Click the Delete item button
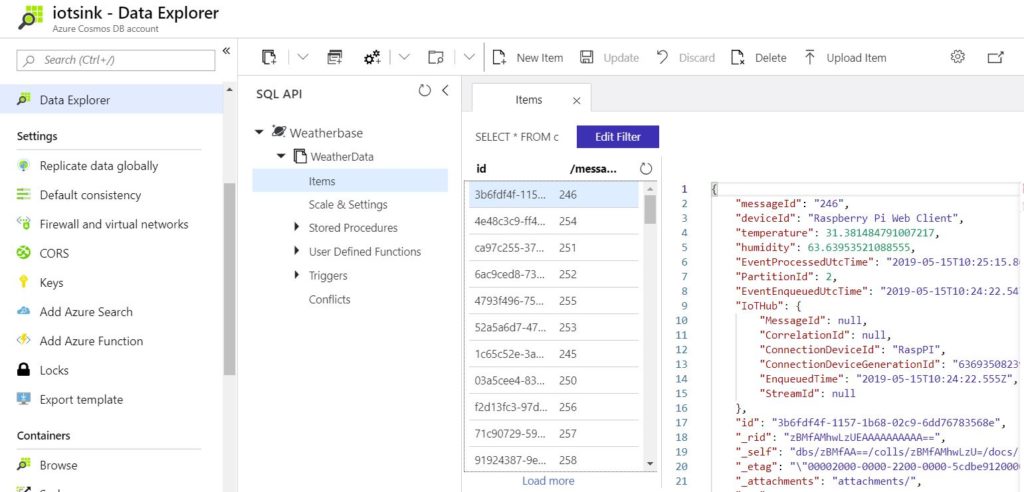This screenshot has height=492, width=1024. click(x=758, y=57)
